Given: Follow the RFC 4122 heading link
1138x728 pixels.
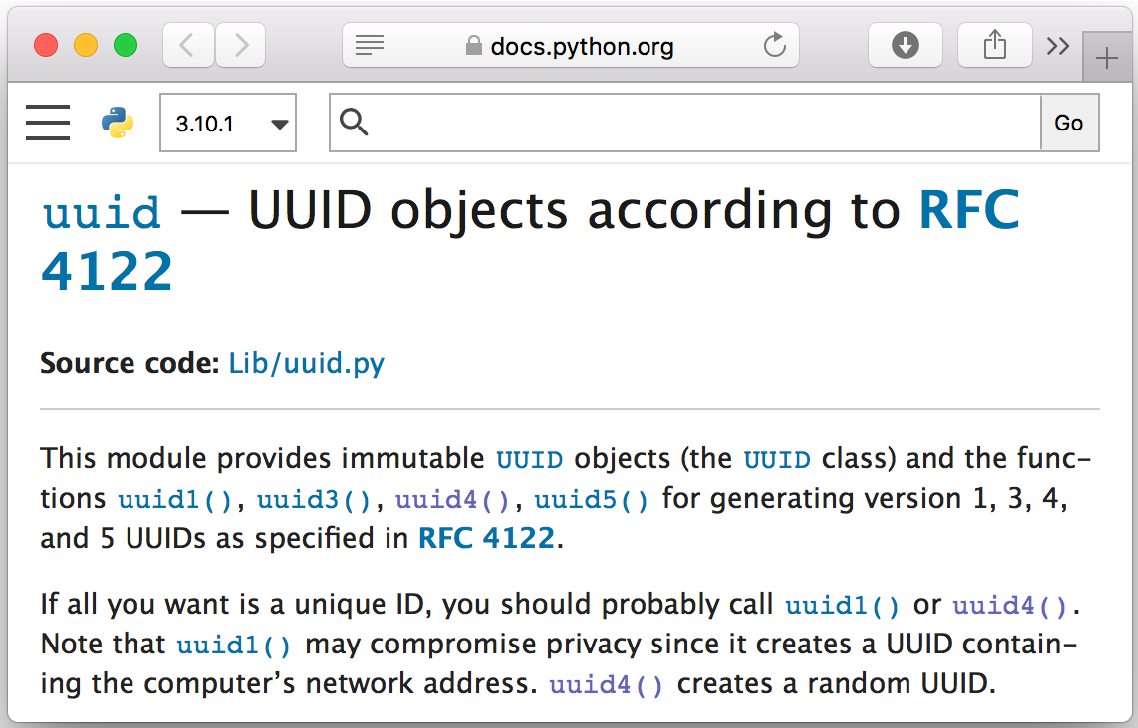Looking at the screenshot, I should coord(968,210).
